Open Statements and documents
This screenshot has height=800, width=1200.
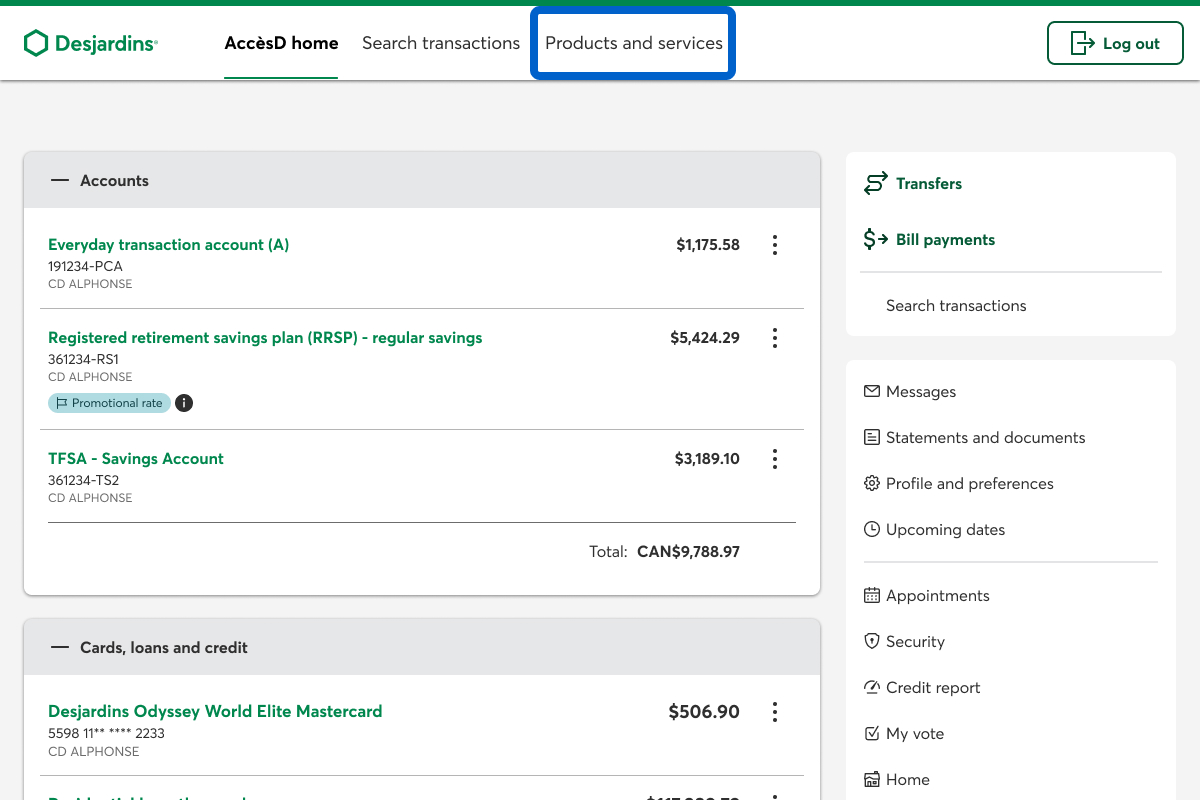tap(985, 438)
